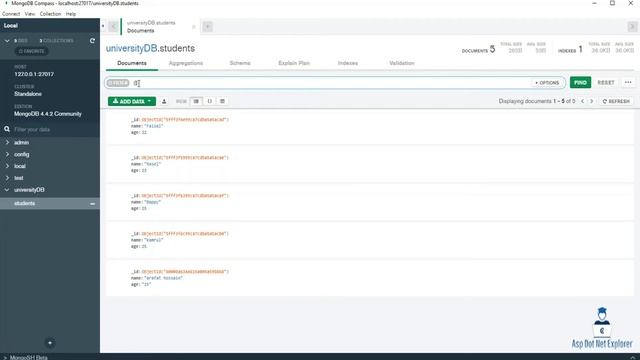
Task: Click the Favorite star button
Action: click(32, 51)
